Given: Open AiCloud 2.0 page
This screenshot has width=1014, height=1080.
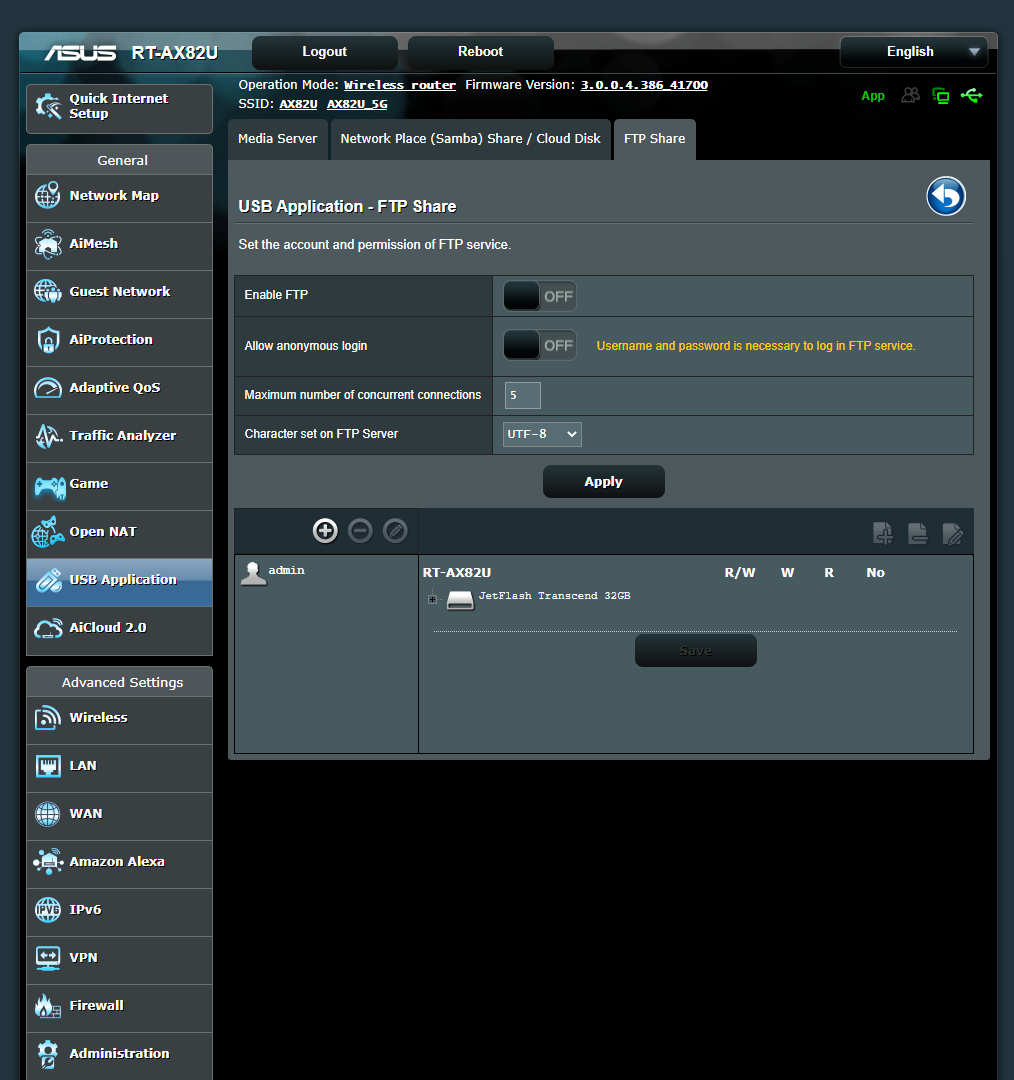Looking at the screenshot, I should (x=119, y=631).
